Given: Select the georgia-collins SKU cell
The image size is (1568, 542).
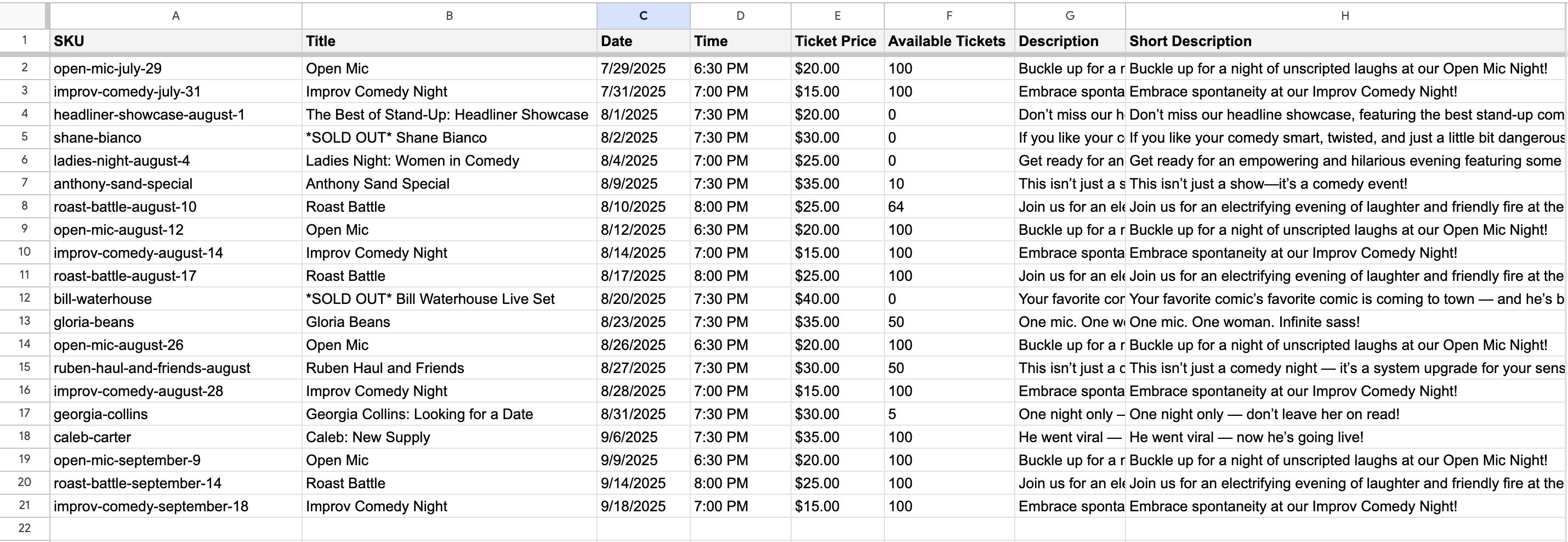Looking at the screenshot, I should pyautogui.click(x=175, y=414).
